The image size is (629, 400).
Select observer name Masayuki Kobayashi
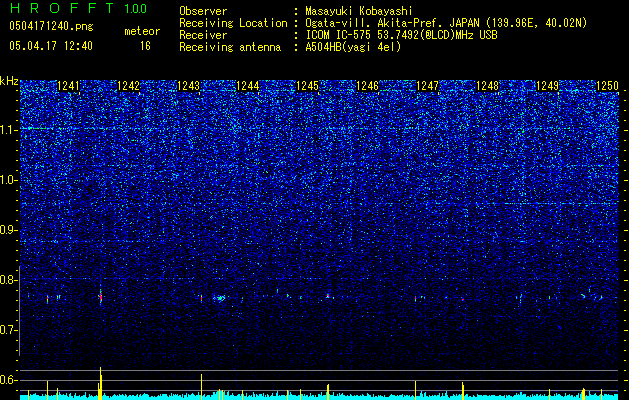[359, 11]
